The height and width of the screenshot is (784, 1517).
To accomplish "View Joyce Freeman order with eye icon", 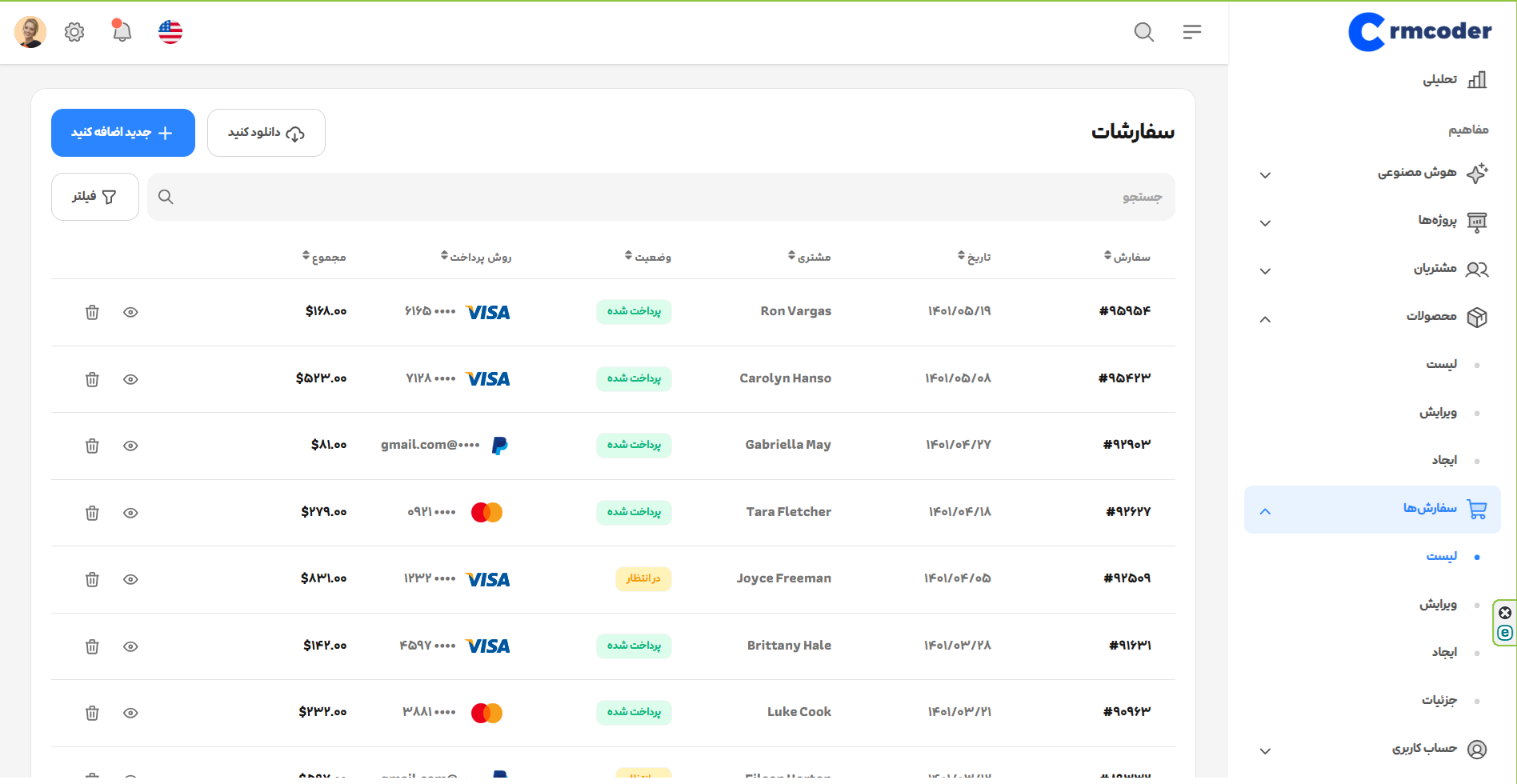I will (130, 579).
